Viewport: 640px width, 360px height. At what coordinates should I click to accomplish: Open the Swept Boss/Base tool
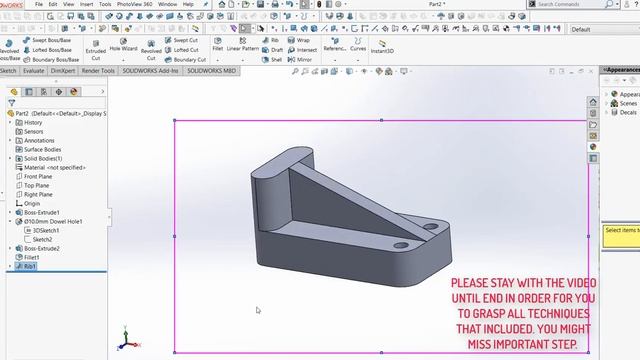[47, 40]
